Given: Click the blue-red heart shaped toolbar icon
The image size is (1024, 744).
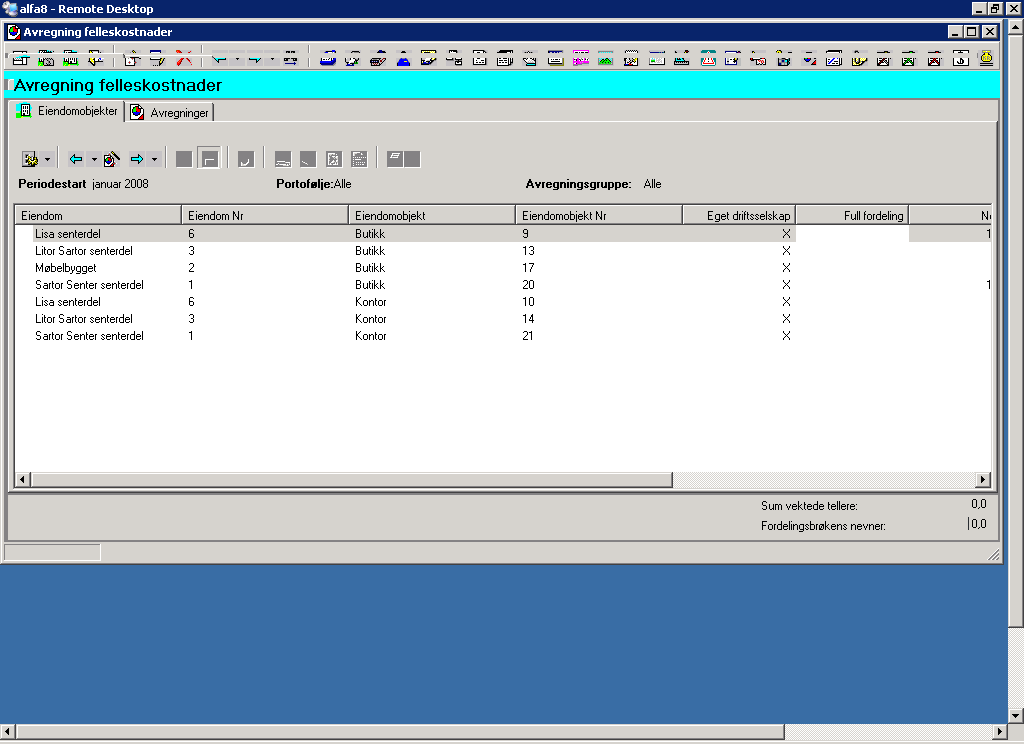Looking at the screenshot, I should 809,59.
